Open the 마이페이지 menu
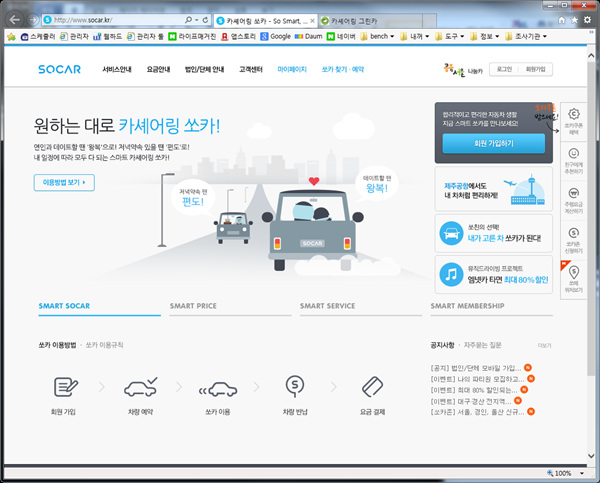 (x=292, y=69)
